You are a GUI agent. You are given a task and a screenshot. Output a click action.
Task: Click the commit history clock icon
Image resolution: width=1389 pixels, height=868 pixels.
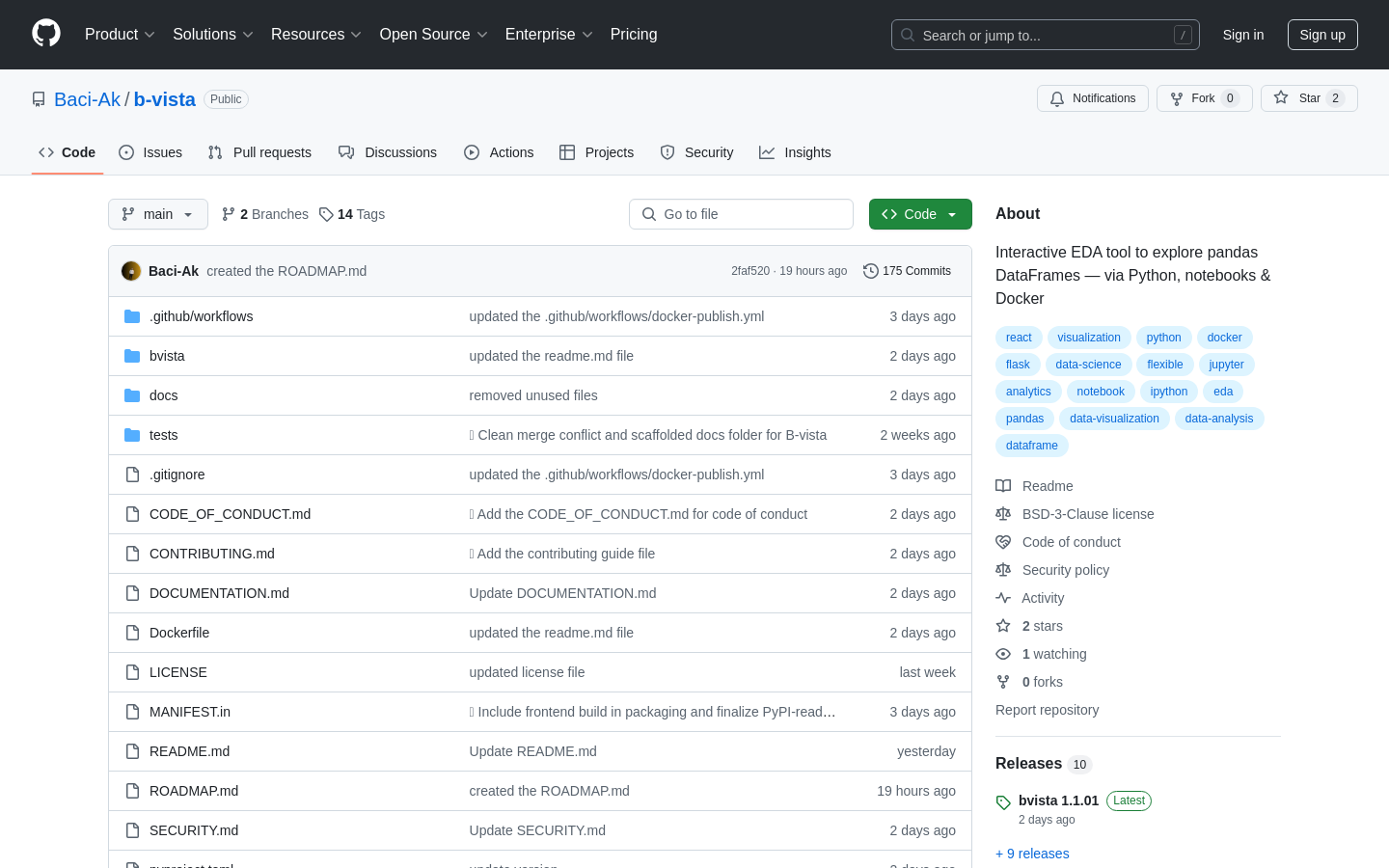tap(871, 271)
